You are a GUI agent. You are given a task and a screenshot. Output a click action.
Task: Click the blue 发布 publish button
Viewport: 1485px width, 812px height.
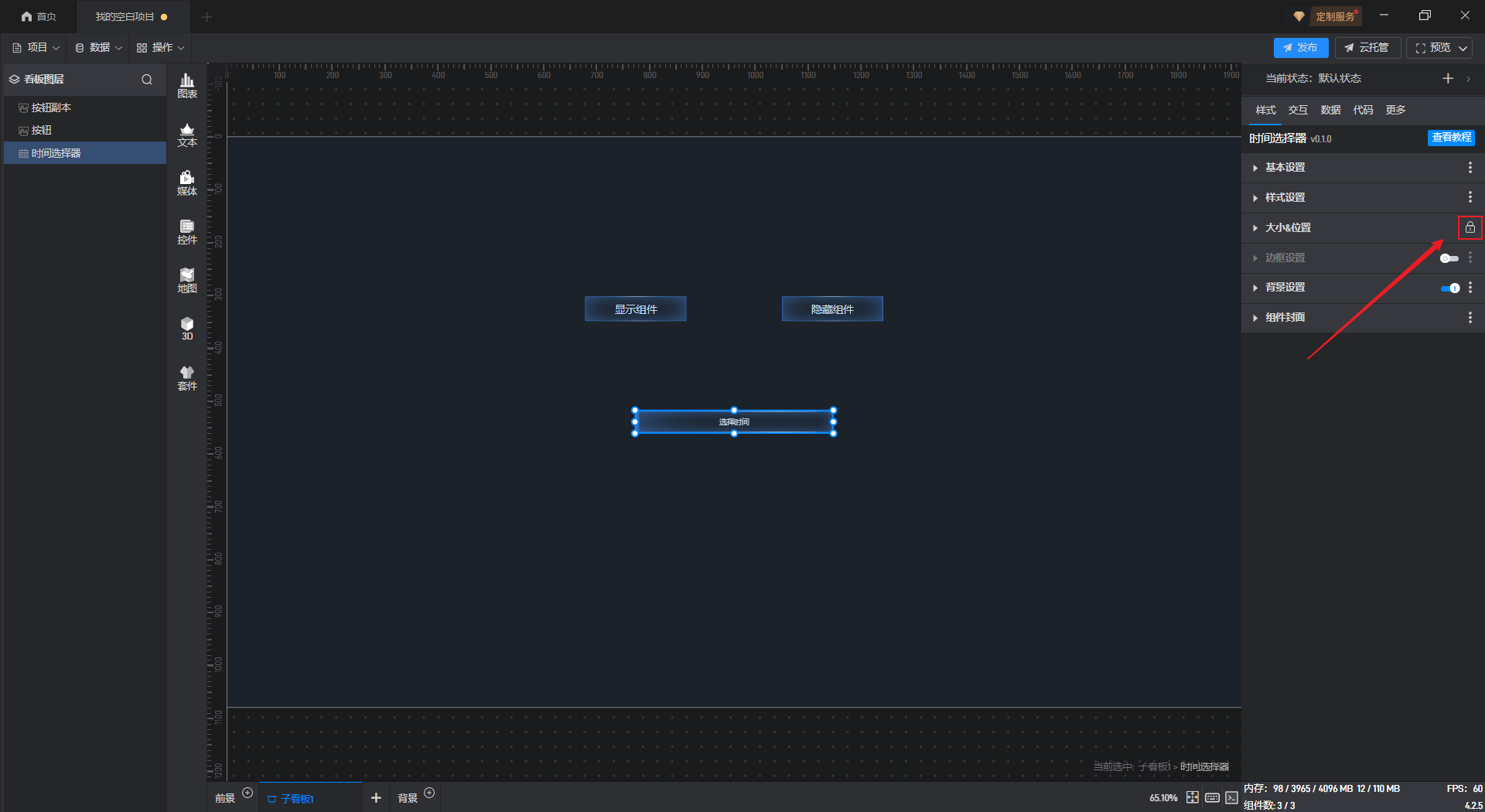point(1300,48)
